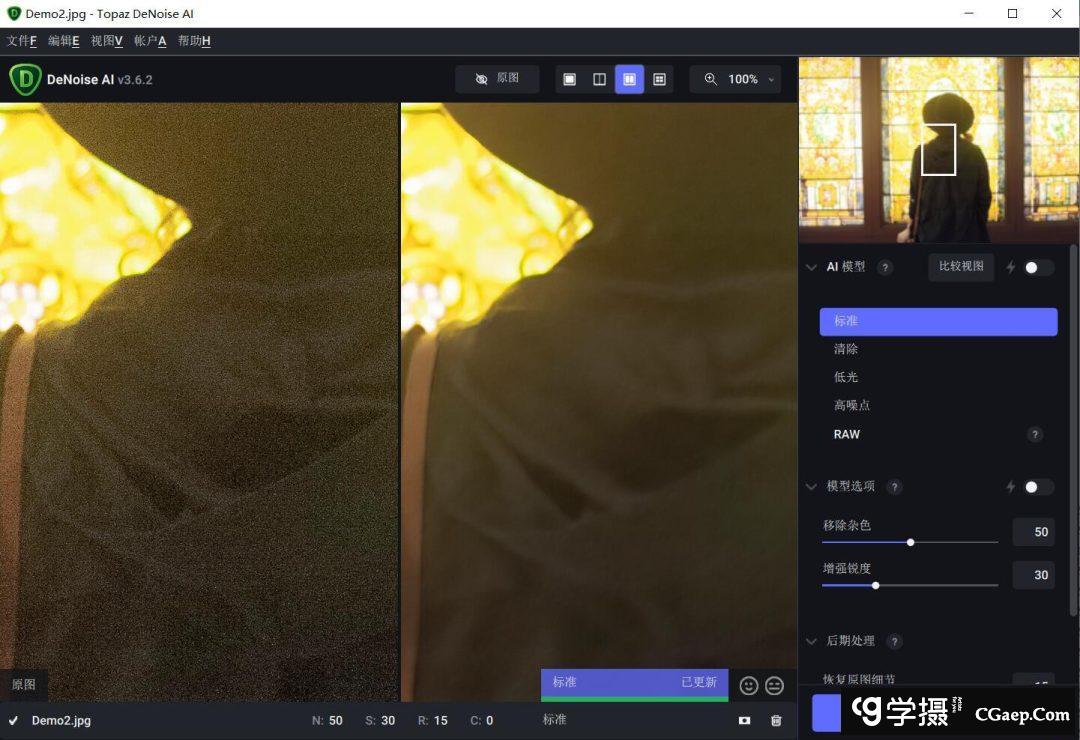Viewport: 1080px width, 740px height.
Task: Delete Demo2.jpg using the trash icon
Action: click(776, 720)
